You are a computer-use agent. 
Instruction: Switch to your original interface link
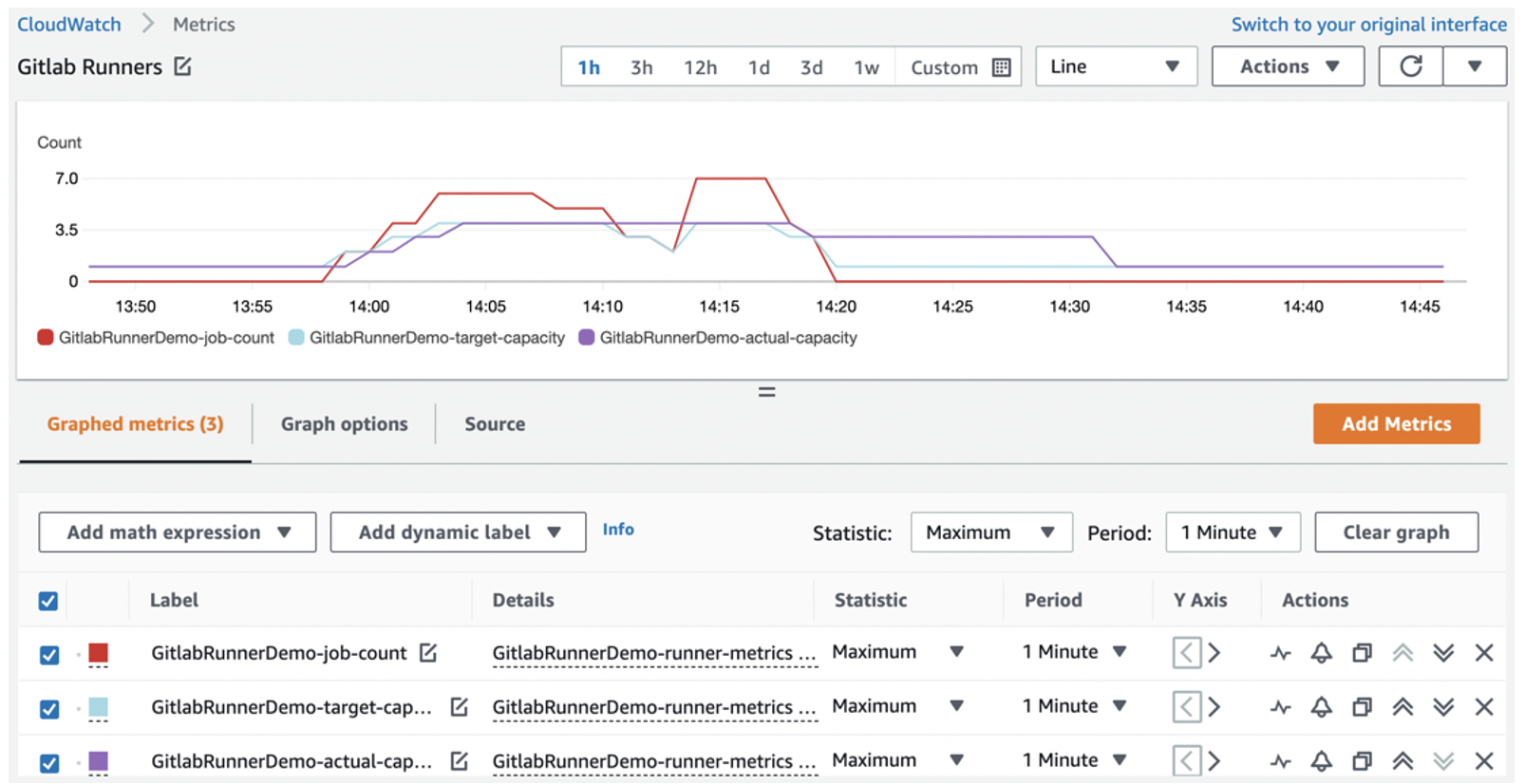coord(1368,25)
